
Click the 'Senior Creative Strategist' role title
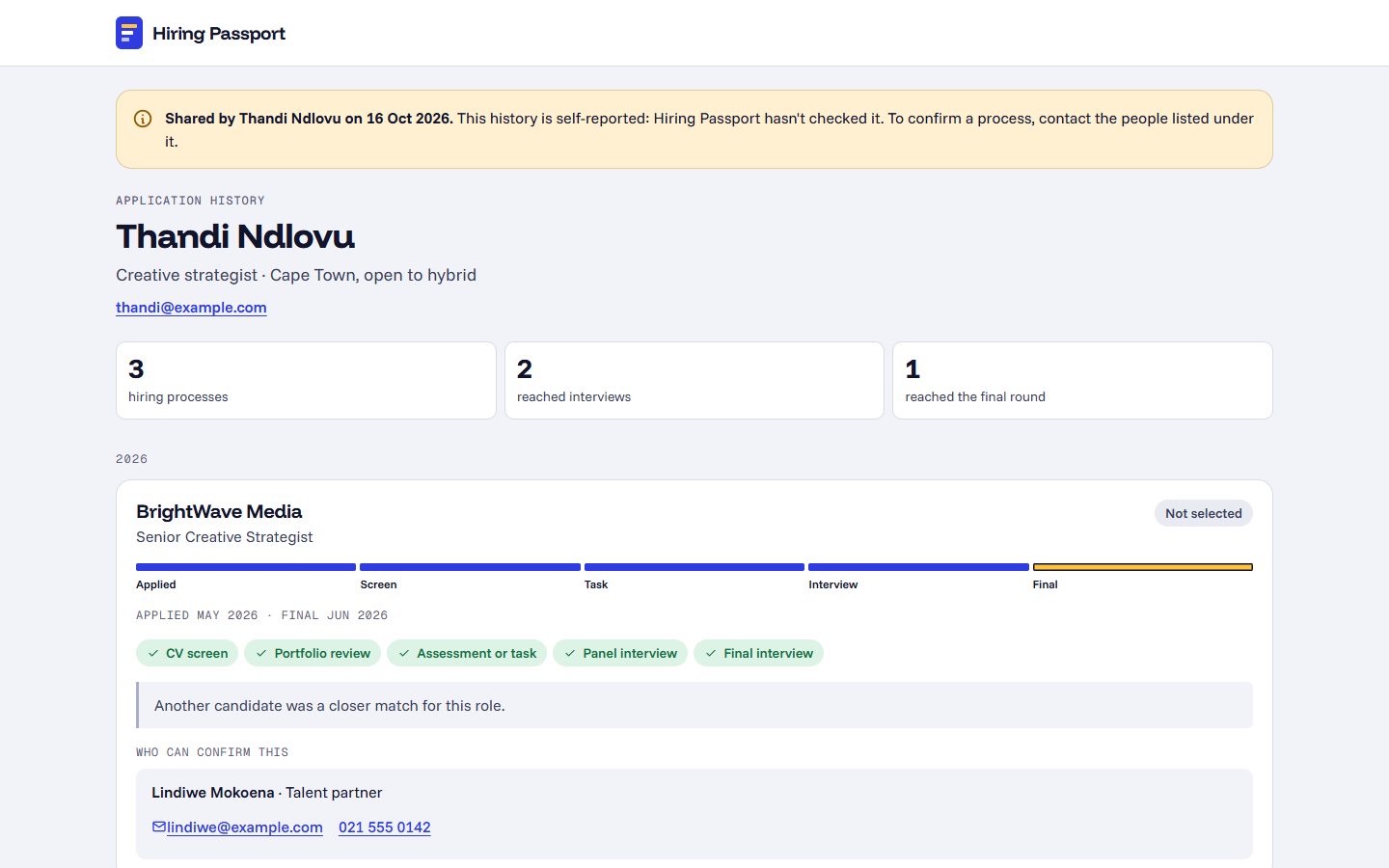click(x=225, y=537)
